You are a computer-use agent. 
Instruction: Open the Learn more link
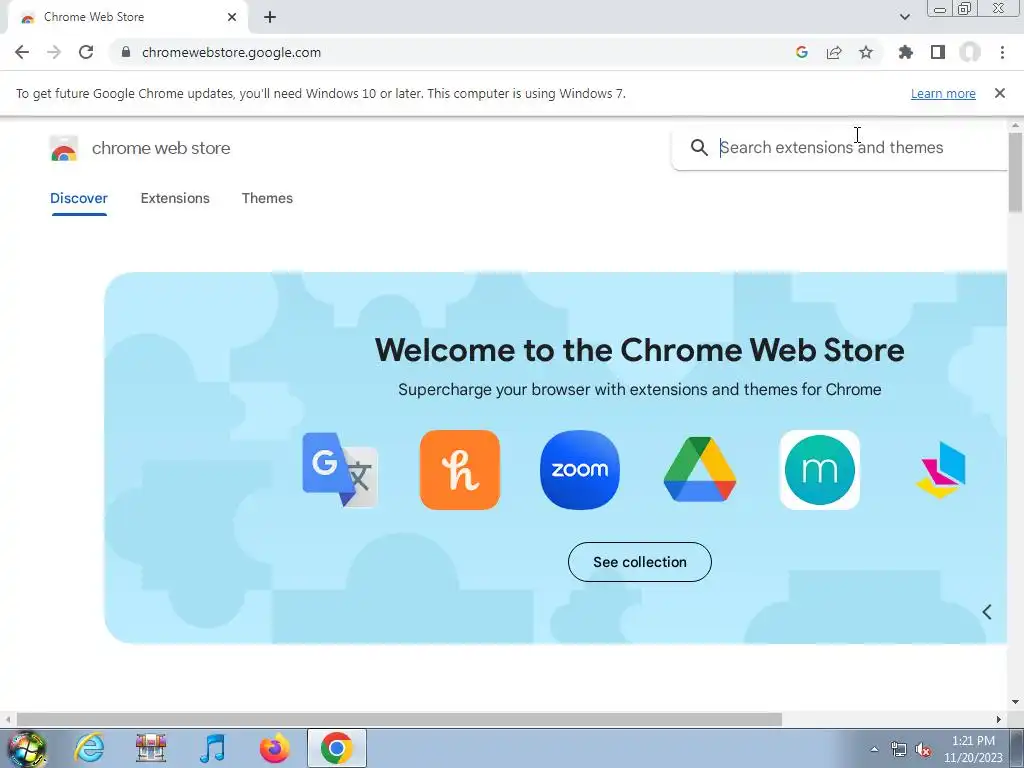943,93
